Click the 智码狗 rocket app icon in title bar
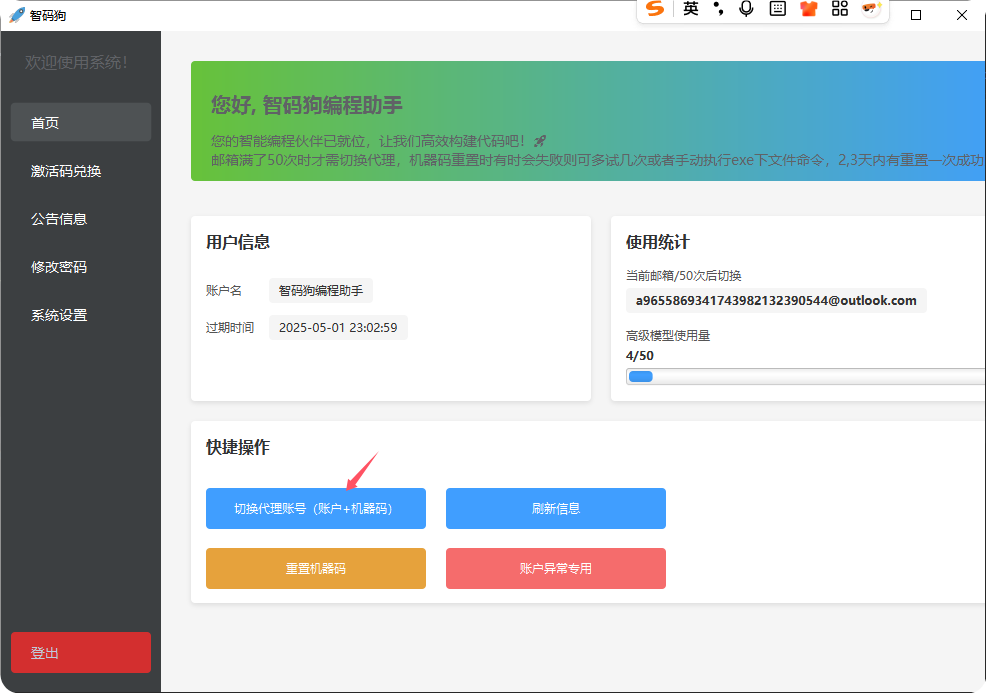 pos(16,15)
